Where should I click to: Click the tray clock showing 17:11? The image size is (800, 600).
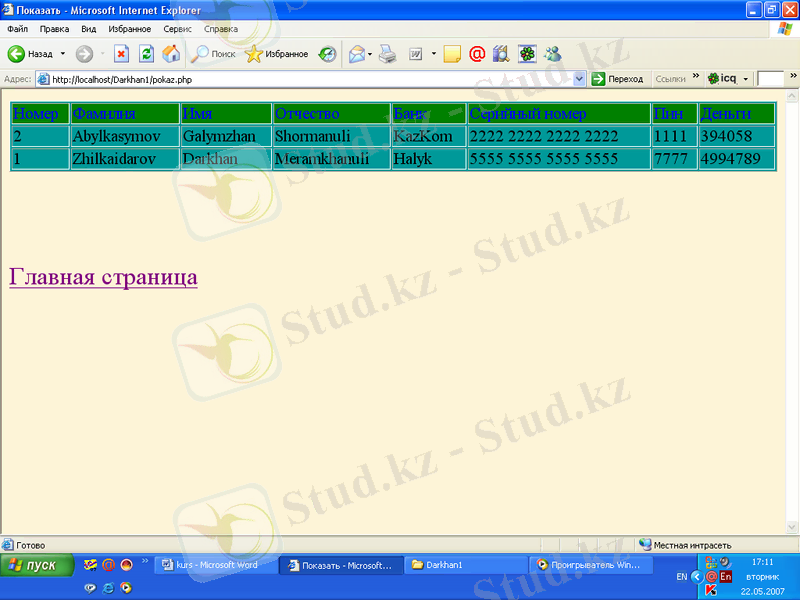[762, 562]
